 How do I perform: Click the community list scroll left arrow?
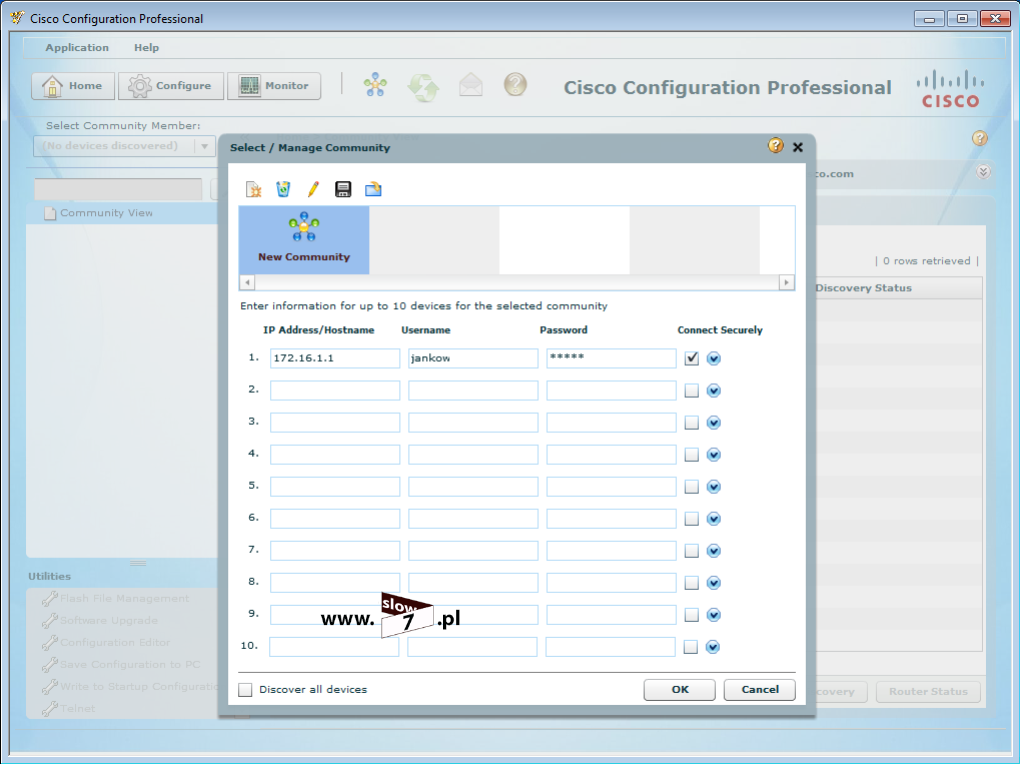(247, 282)
